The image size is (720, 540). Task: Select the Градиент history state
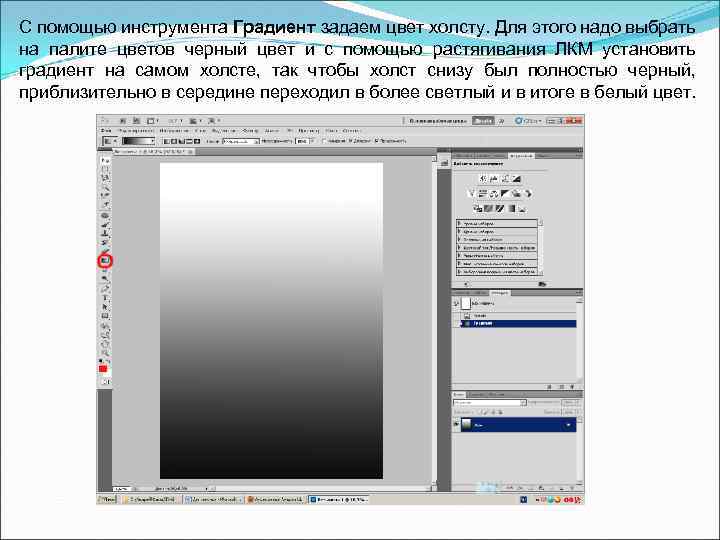point(518,323)
